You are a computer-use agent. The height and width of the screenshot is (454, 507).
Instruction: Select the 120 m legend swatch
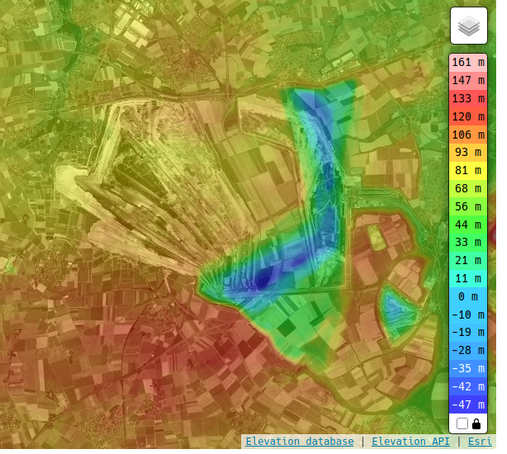pyautogui.click(x=468, y=117)
